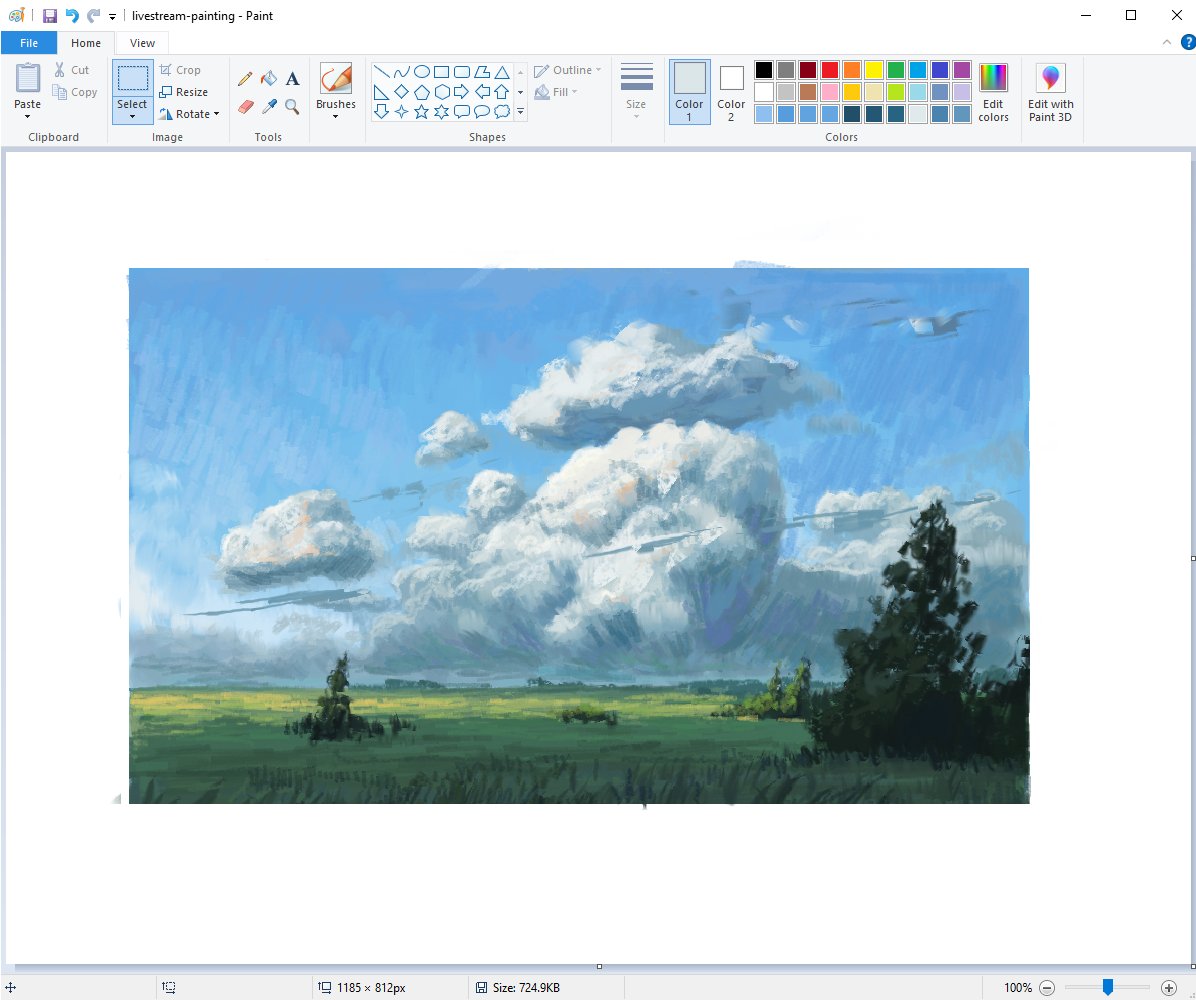Image resolution: width=1196 pixels, height=1000 pixels.
Task: Open the Help question mark icon
Action: [1188, 43]
